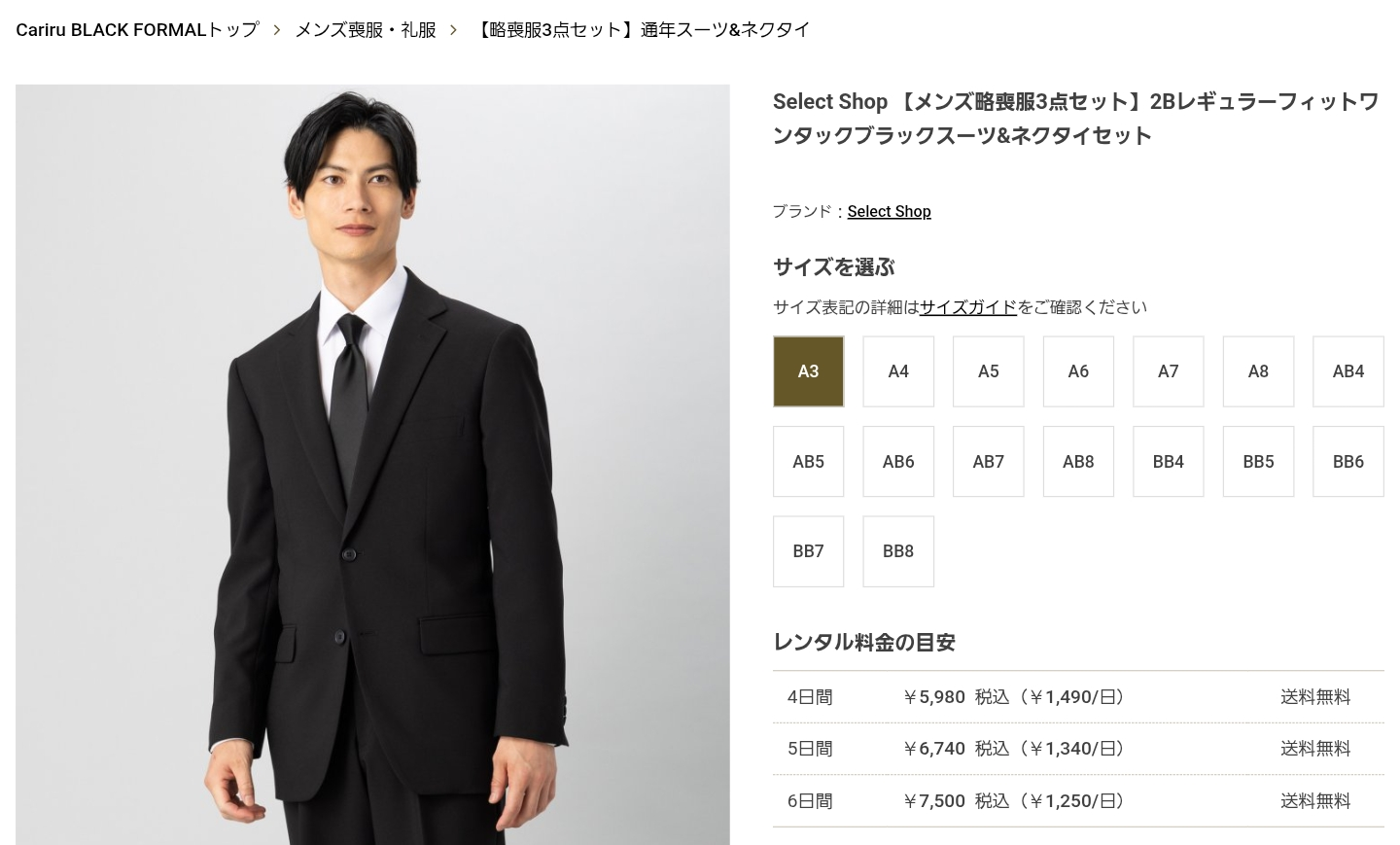Pick the A5 size button

click(989, 371)
